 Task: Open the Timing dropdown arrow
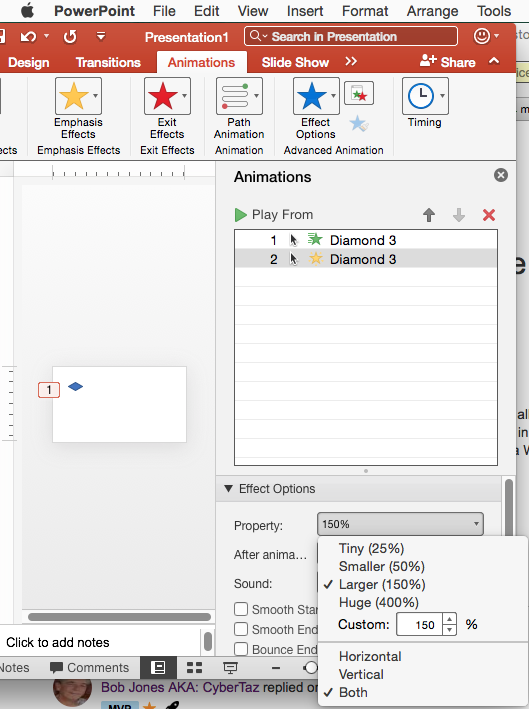click(x=442, y=96)
